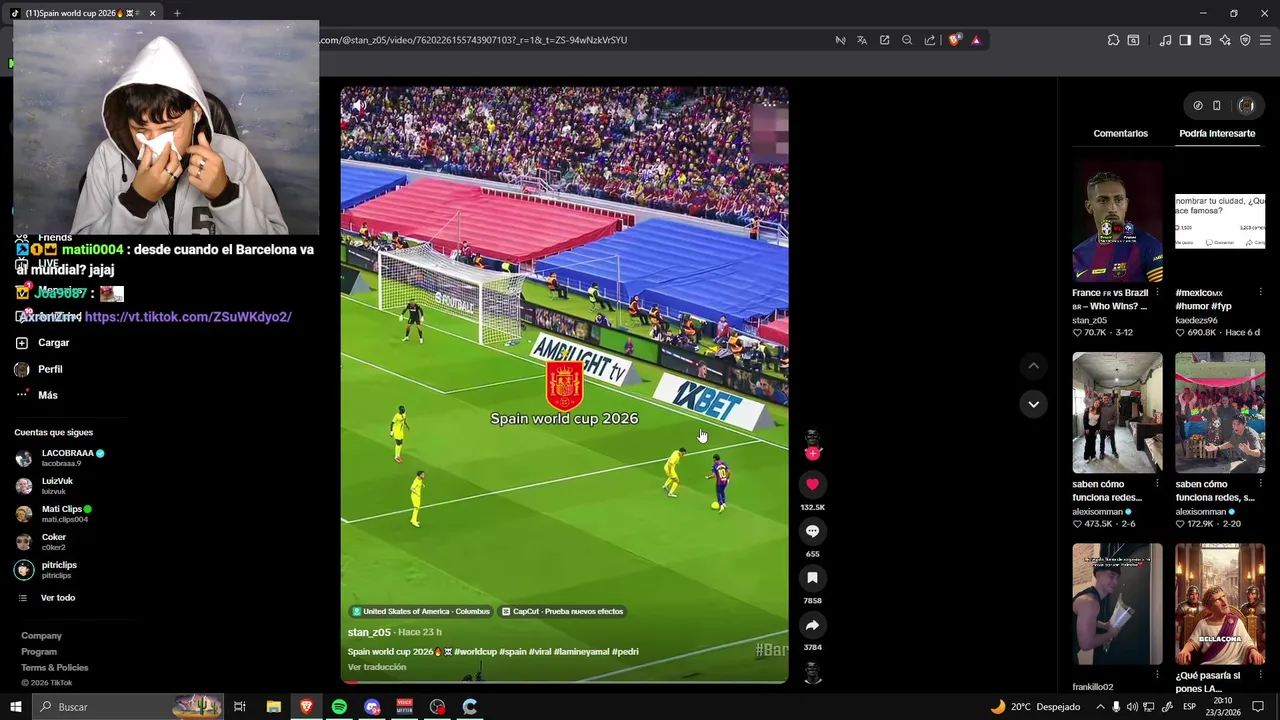1280x720 pixels.
Task: Open the TikTok coins icon near profile avatar
Action: pos(1198,105)
